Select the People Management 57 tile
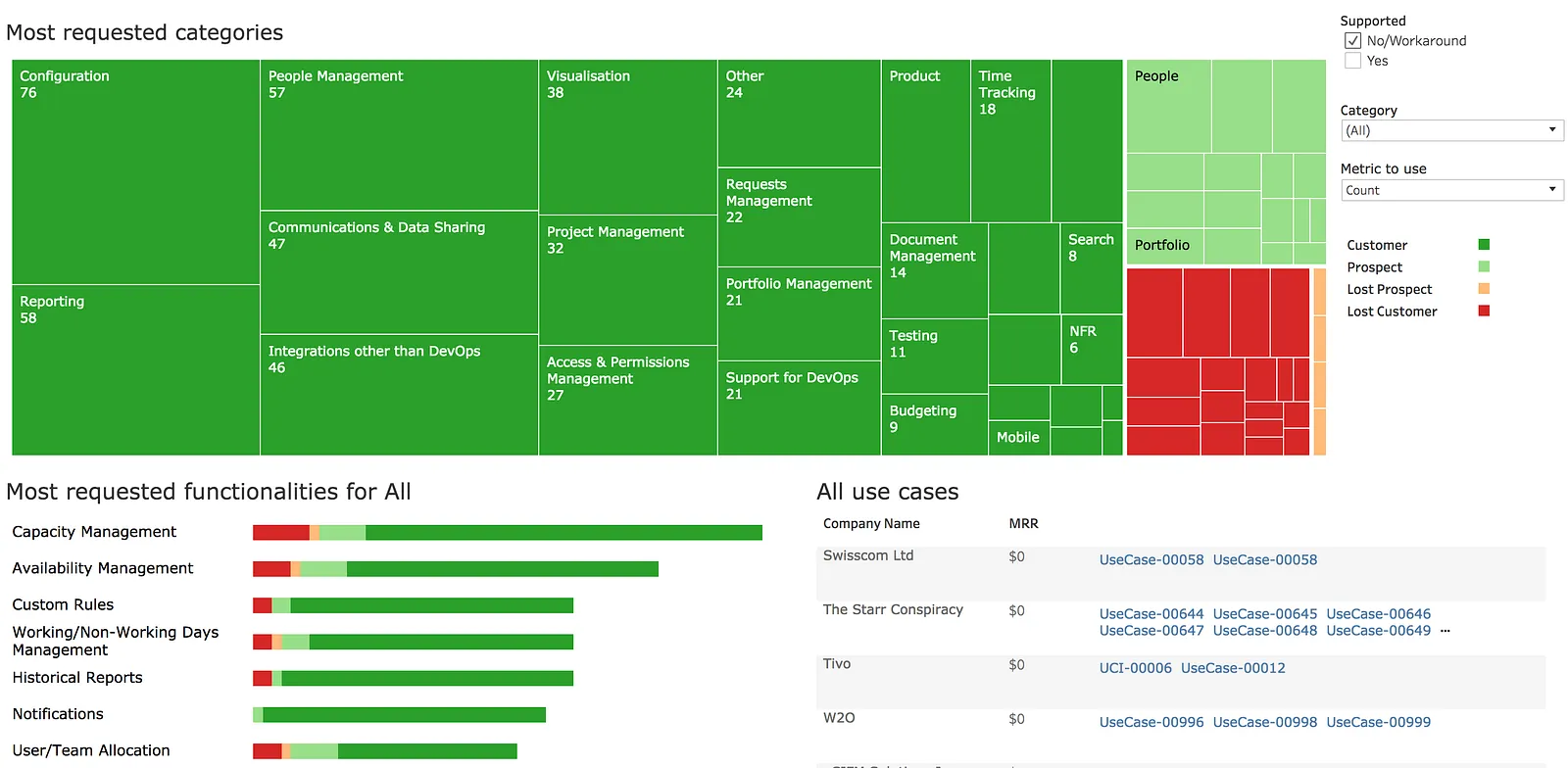The height and width of the screenshot is (768, 1568). tap(399, 135)
